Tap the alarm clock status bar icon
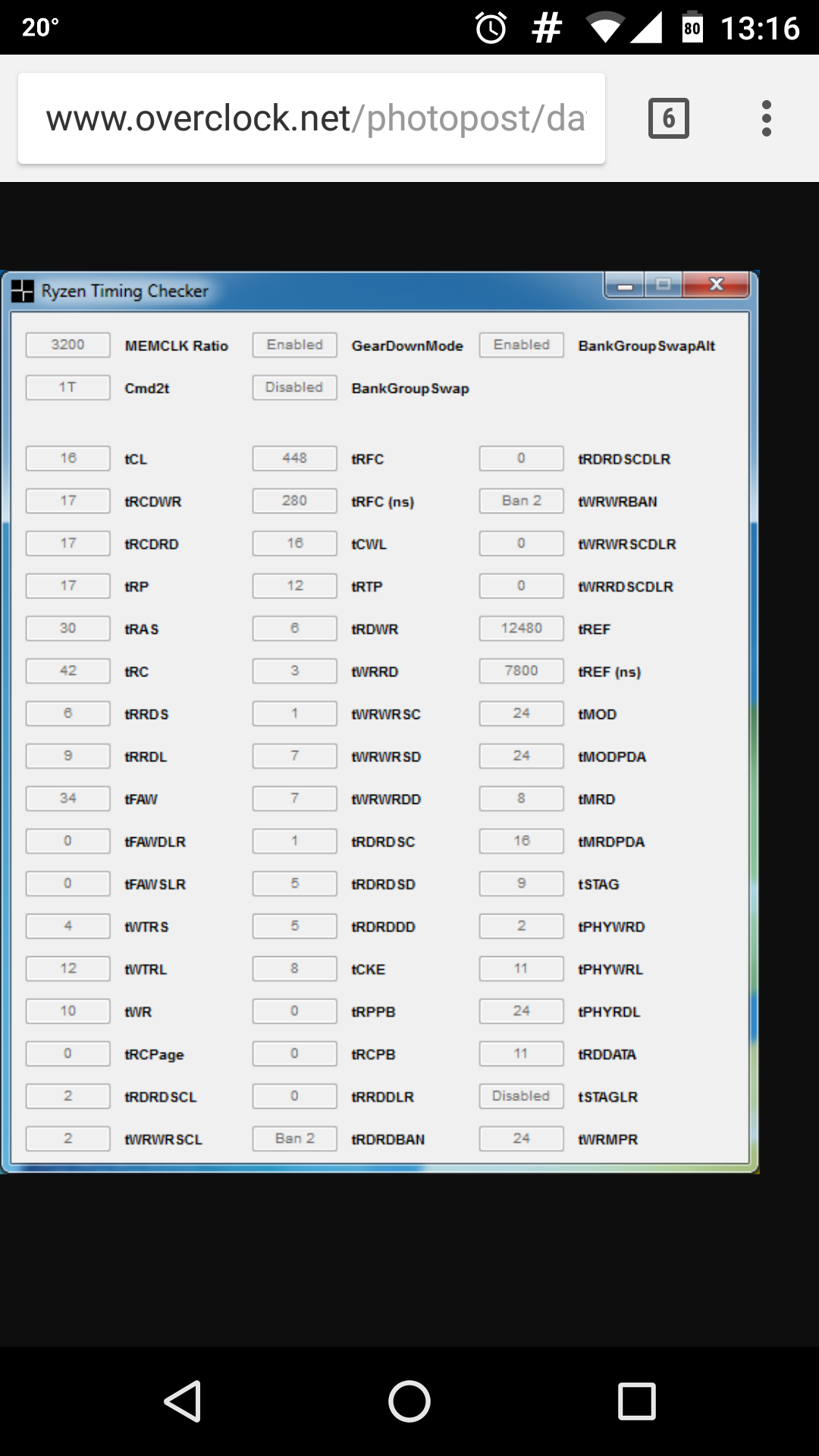819x1456 pixels. [491, 29]
